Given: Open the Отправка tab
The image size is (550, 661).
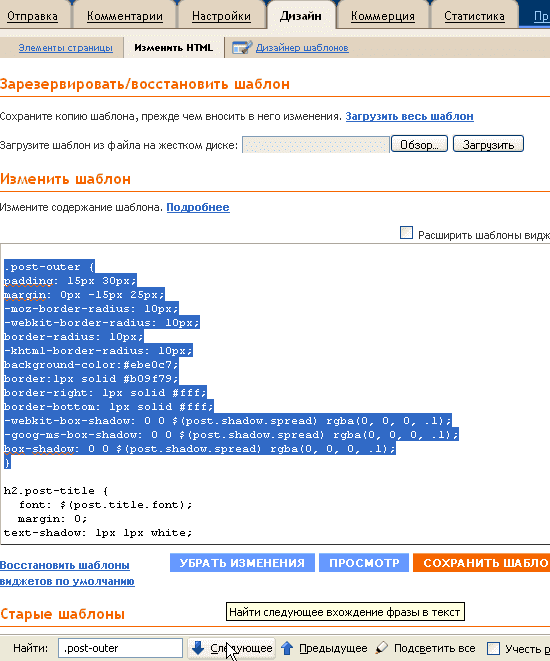Looking at the screenshot, I should coord(32,16).
